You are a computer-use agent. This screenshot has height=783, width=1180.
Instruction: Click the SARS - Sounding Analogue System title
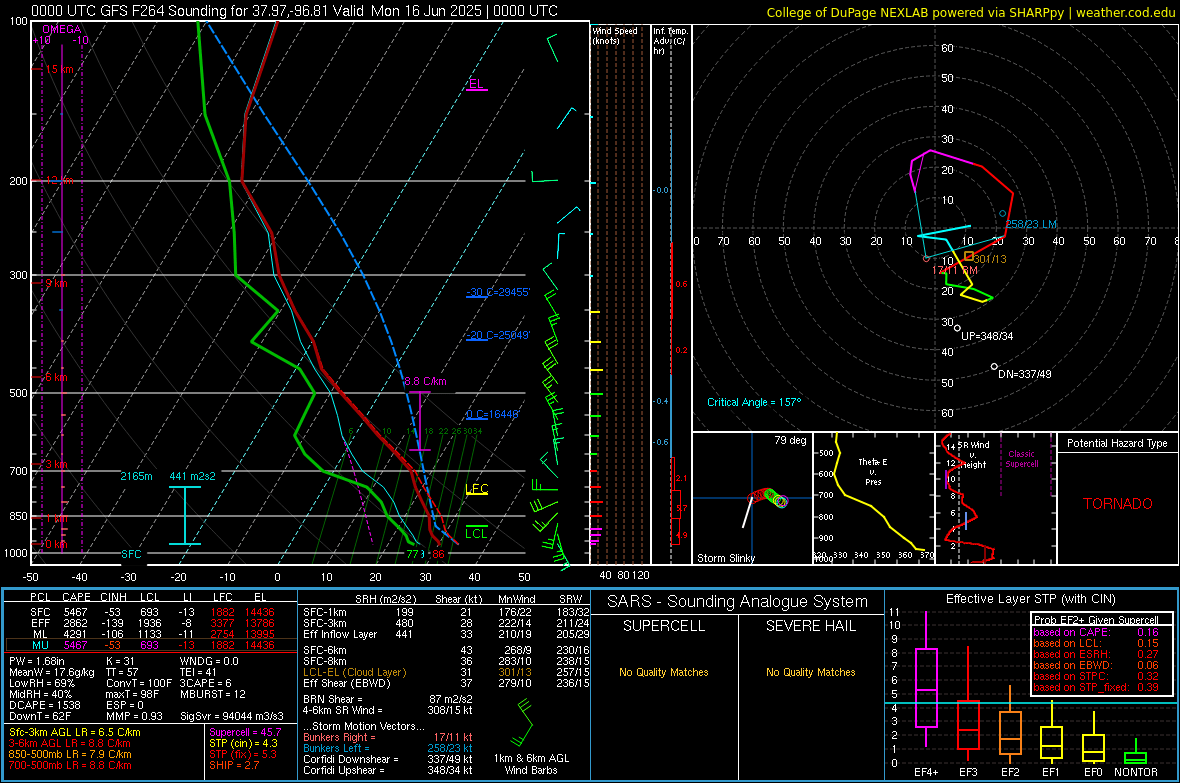click(737, 602)
